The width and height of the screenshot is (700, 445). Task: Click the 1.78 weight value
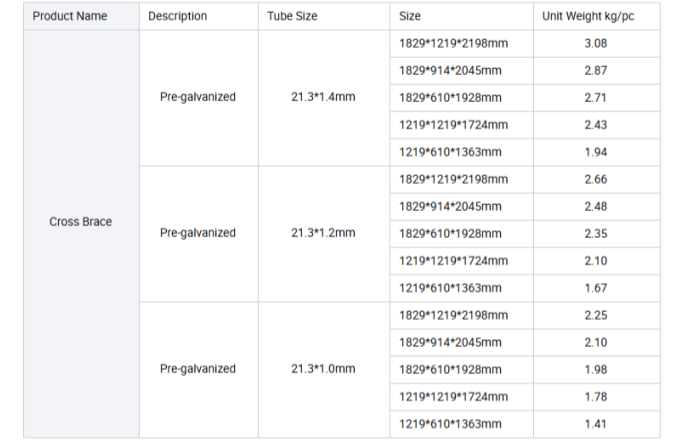click(x=596, y=397)
